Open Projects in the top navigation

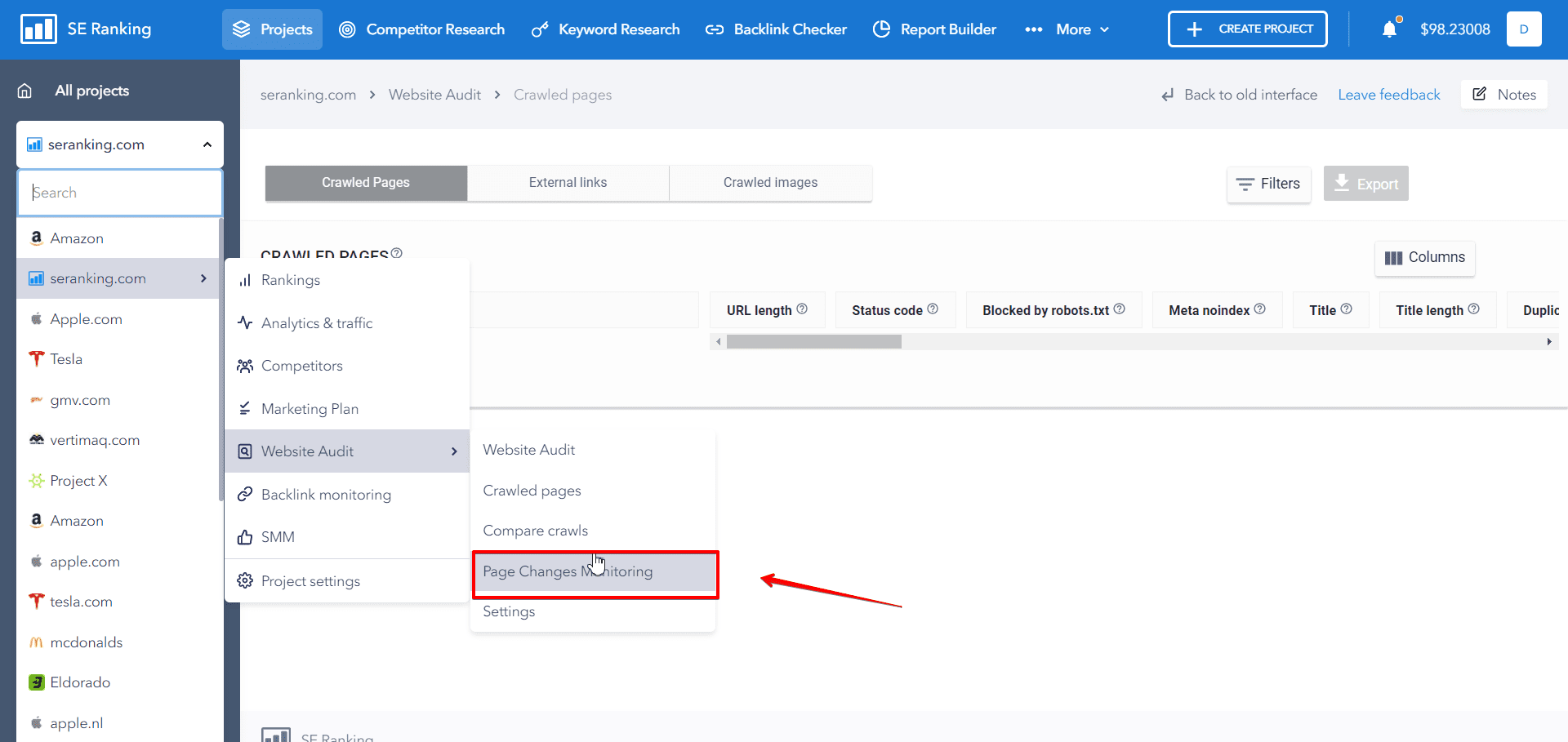272,29
